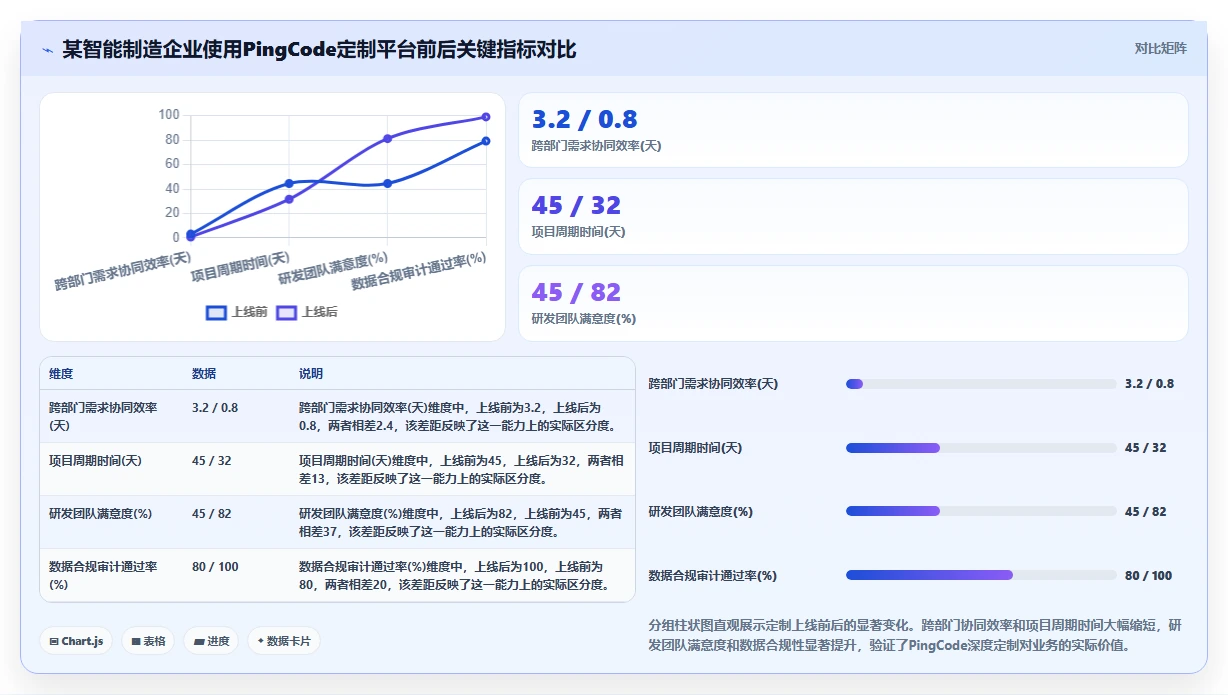Image resolution: width=1228 pixels, height=695 pixels.
Task: Select the 45 / 32 data card
Action: tap(853, 216)
